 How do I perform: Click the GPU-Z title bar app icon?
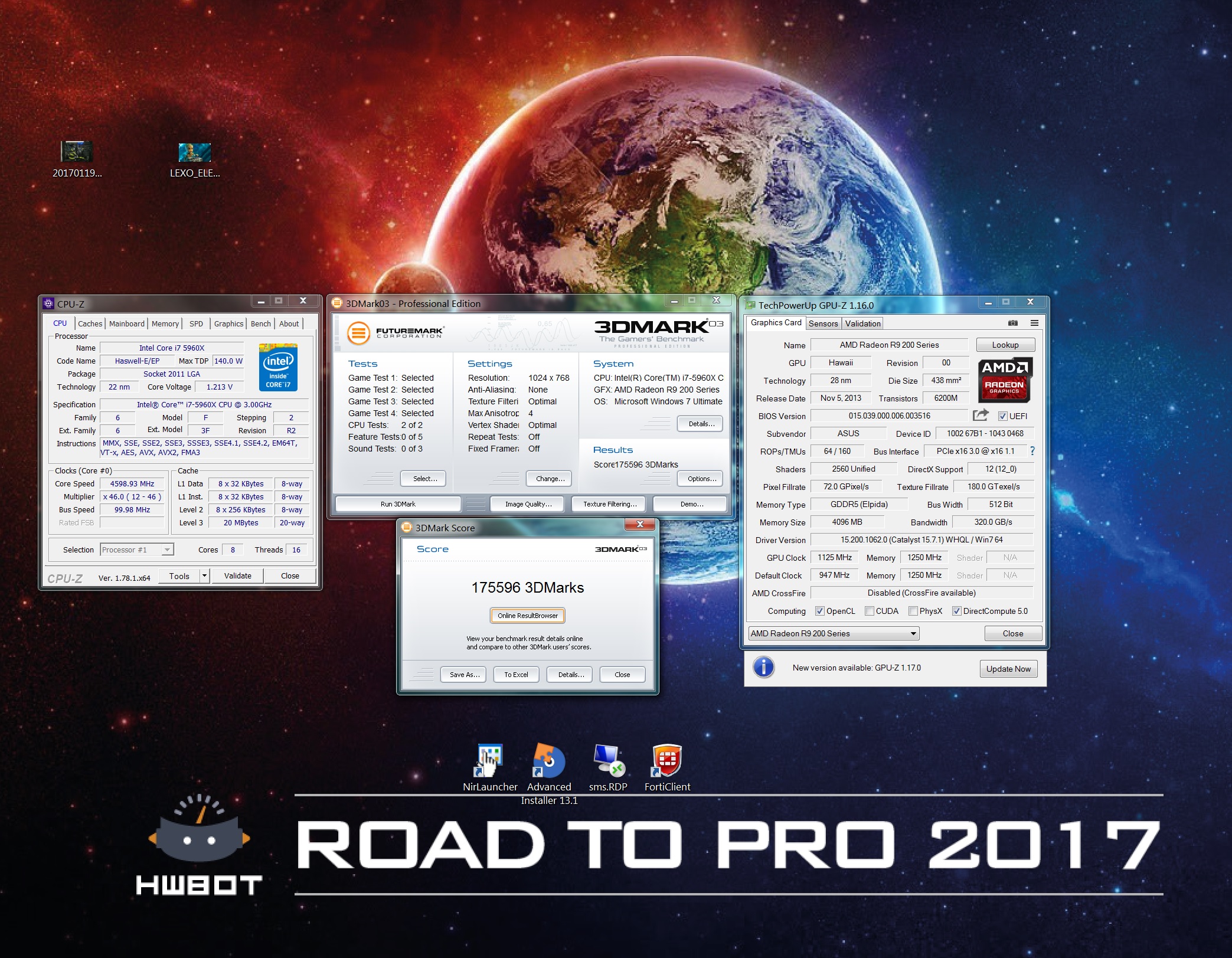750,305
